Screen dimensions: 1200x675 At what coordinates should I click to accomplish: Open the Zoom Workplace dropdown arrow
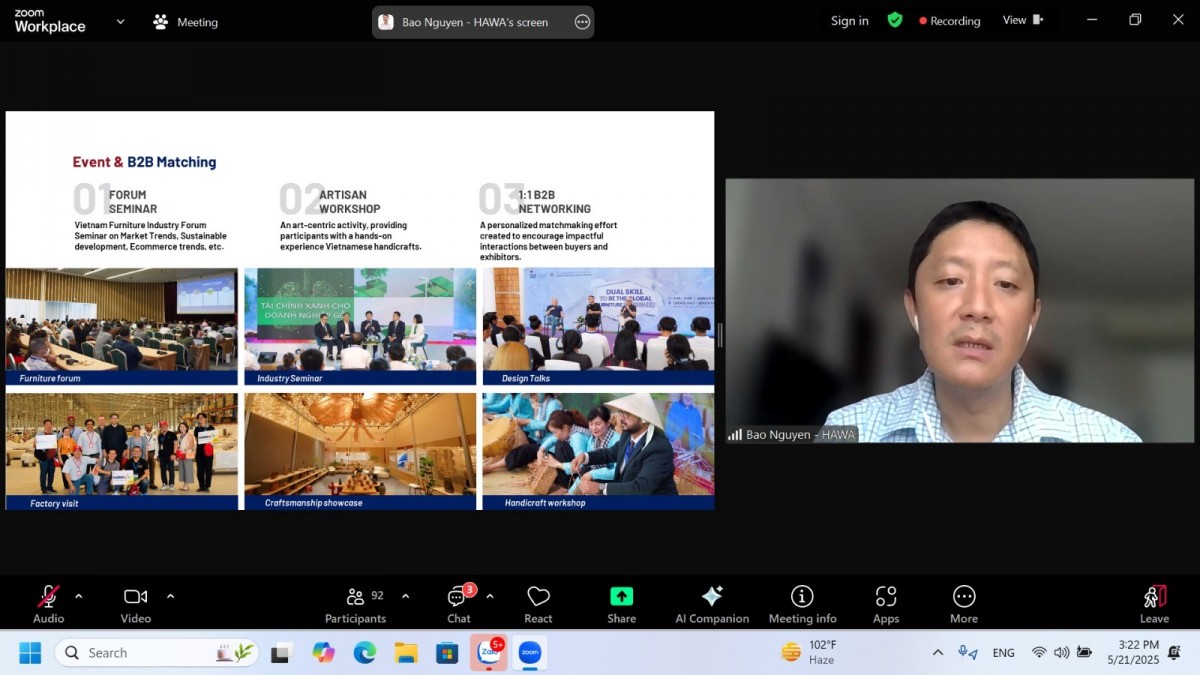120,21
